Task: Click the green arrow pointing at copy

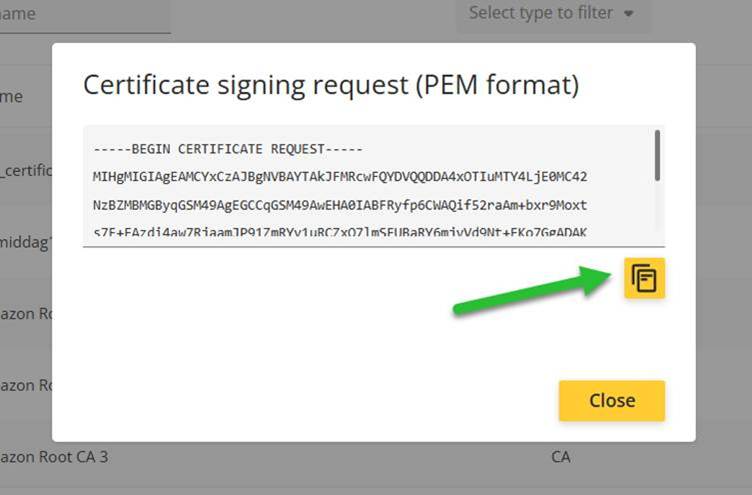Action: (532, 290)
